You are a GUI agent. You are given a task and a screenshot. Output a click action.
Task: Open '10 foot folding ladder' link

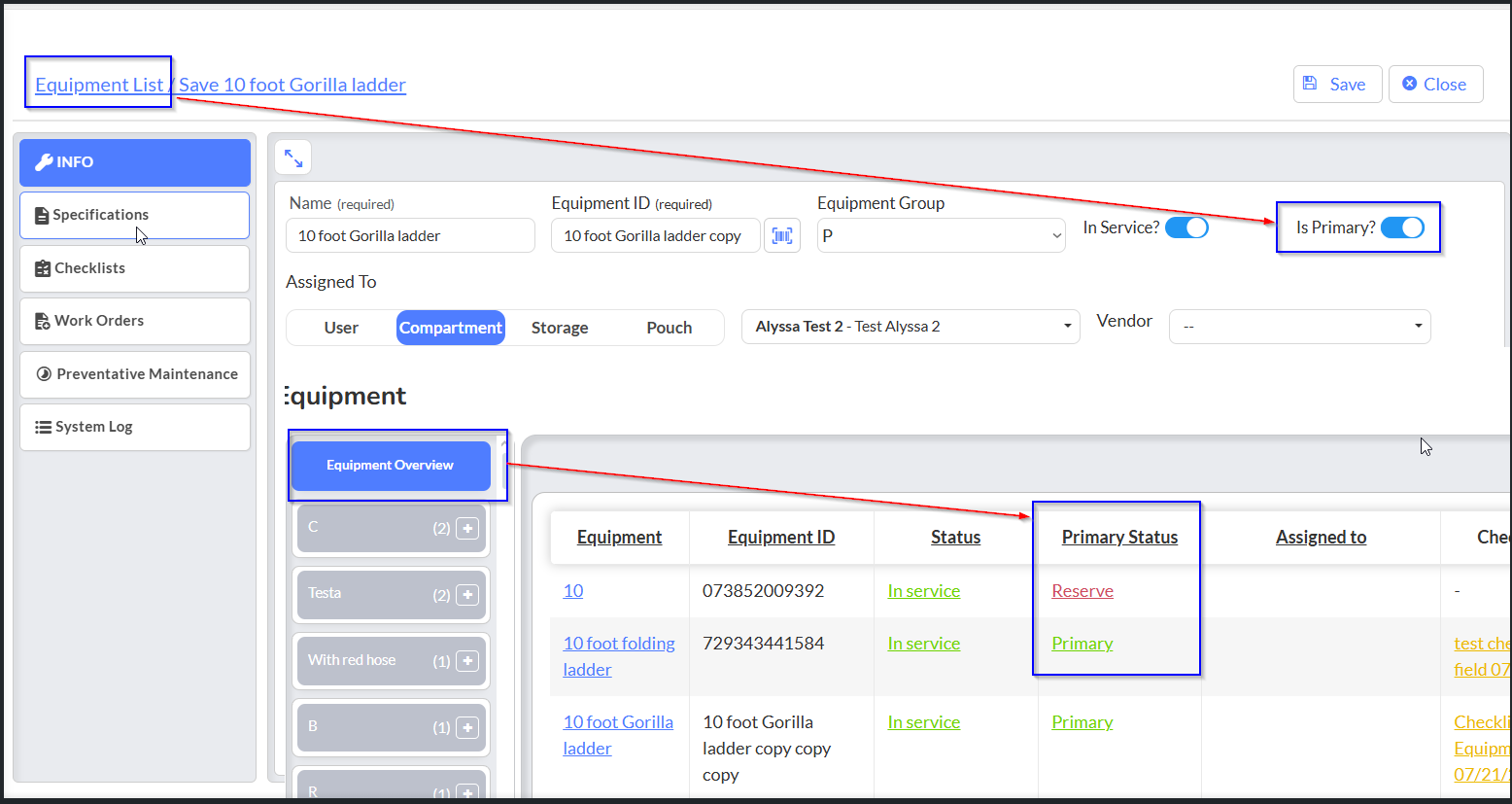click(619, 656)
